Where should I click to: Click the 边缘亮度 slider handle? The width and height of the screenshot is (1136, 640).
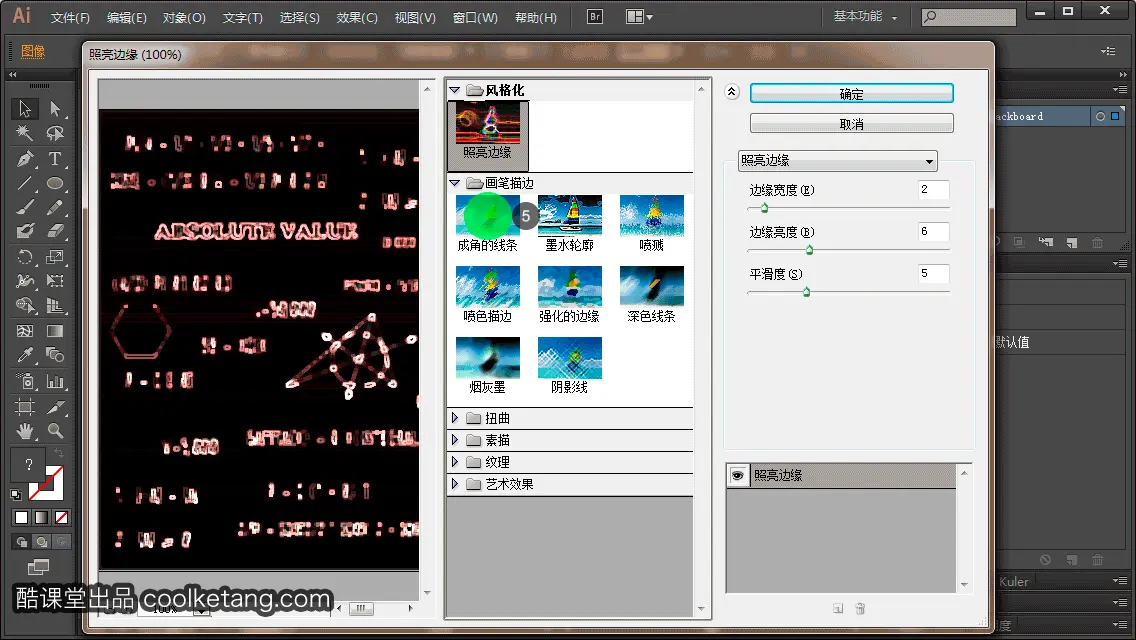pyautogui.click(x=809, y=251)
